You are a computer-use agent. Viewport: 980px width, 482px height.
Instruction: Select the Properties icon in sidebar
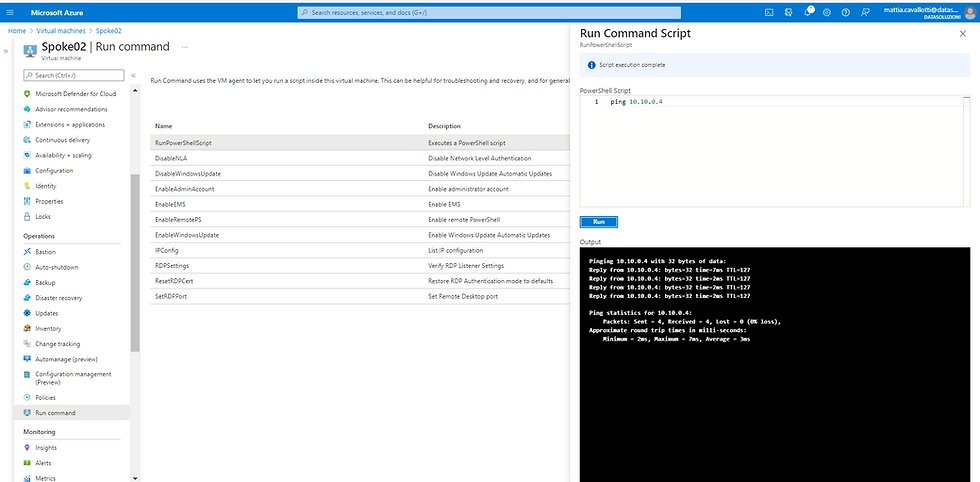click(x=27, y=201)
